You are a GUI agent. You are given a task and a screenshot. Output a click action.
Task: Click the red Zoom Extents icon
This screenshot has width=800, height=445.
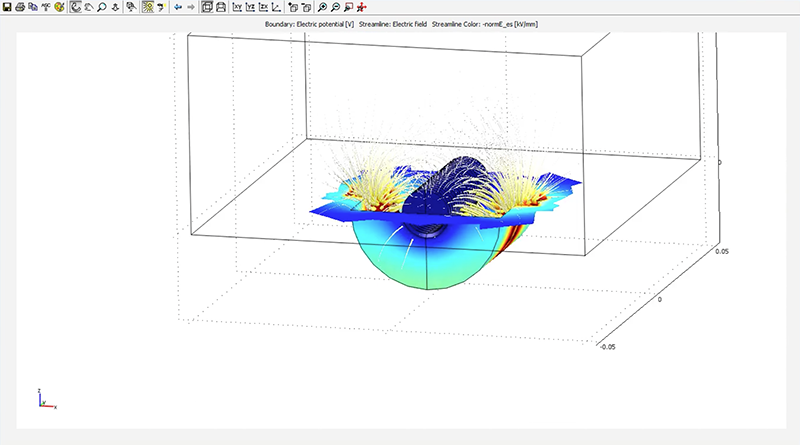[x=361, y=7]
